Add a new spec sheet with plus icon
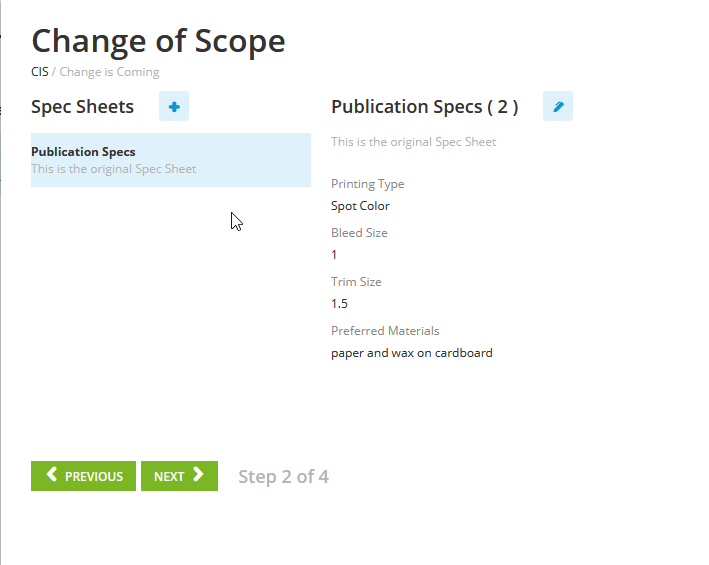The height and width of the screenshot is (565, 709). click(x=174, y=106)
